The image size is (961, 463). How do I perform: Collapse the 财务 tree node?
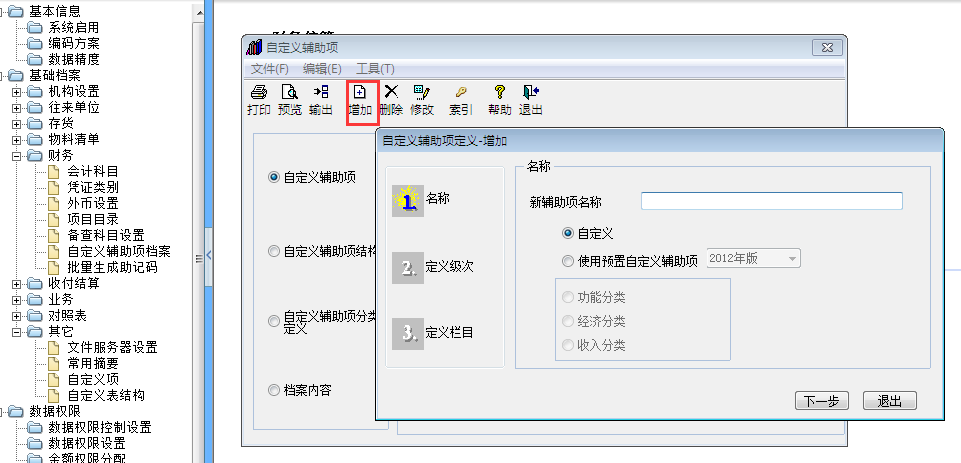click(x=17, y=156)
